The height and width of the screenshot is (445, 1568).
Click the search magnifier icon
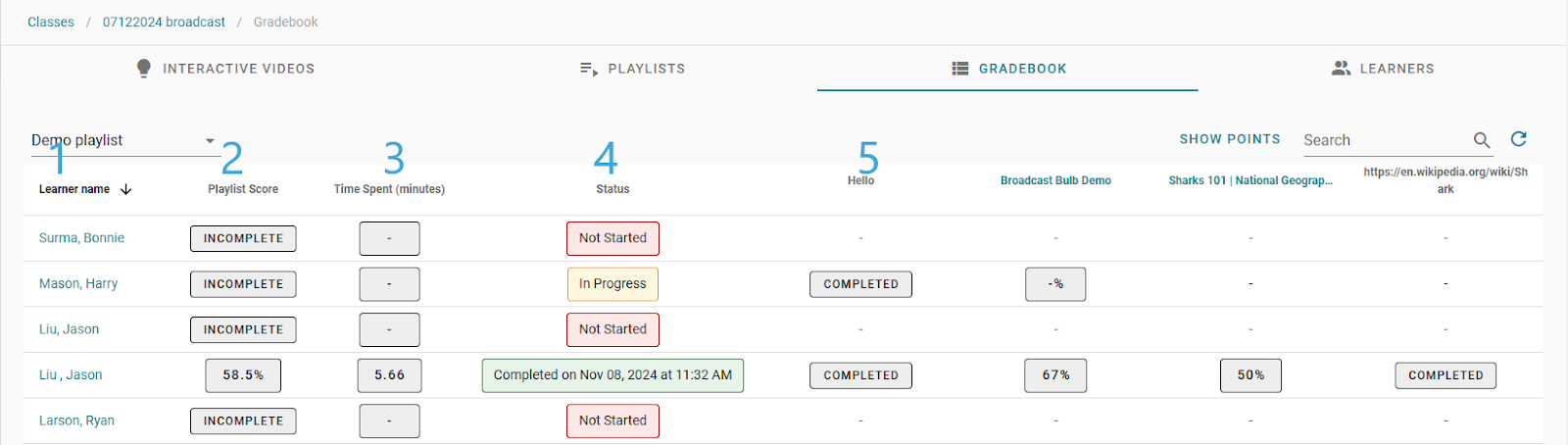point(1482,140)
